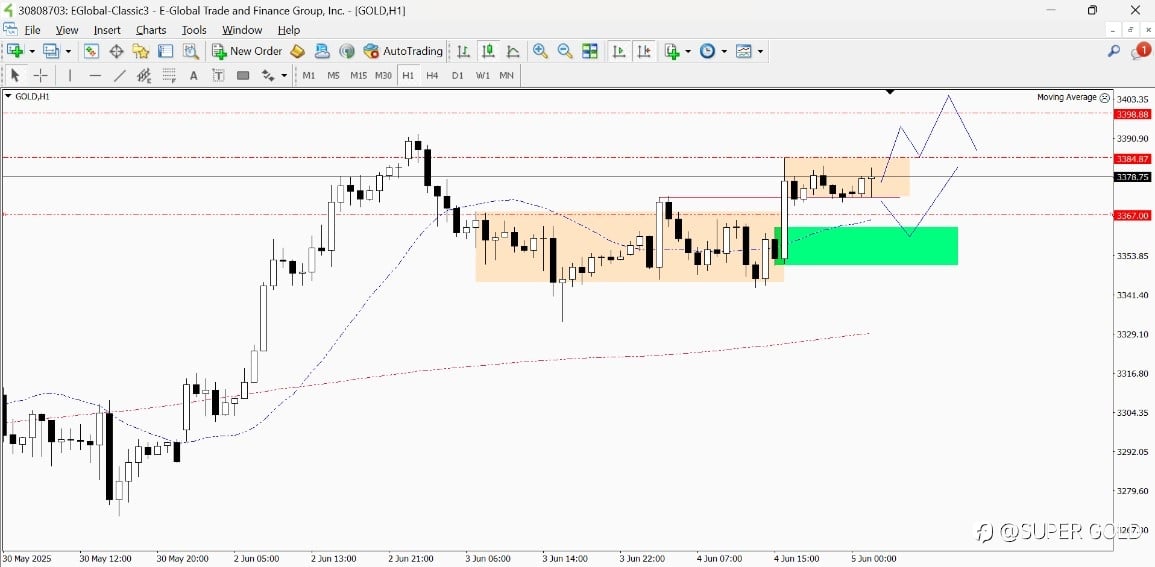Expand the Templates dropdown arrow
Viewport: 1155px width, 567px height.
coord(760,52)
